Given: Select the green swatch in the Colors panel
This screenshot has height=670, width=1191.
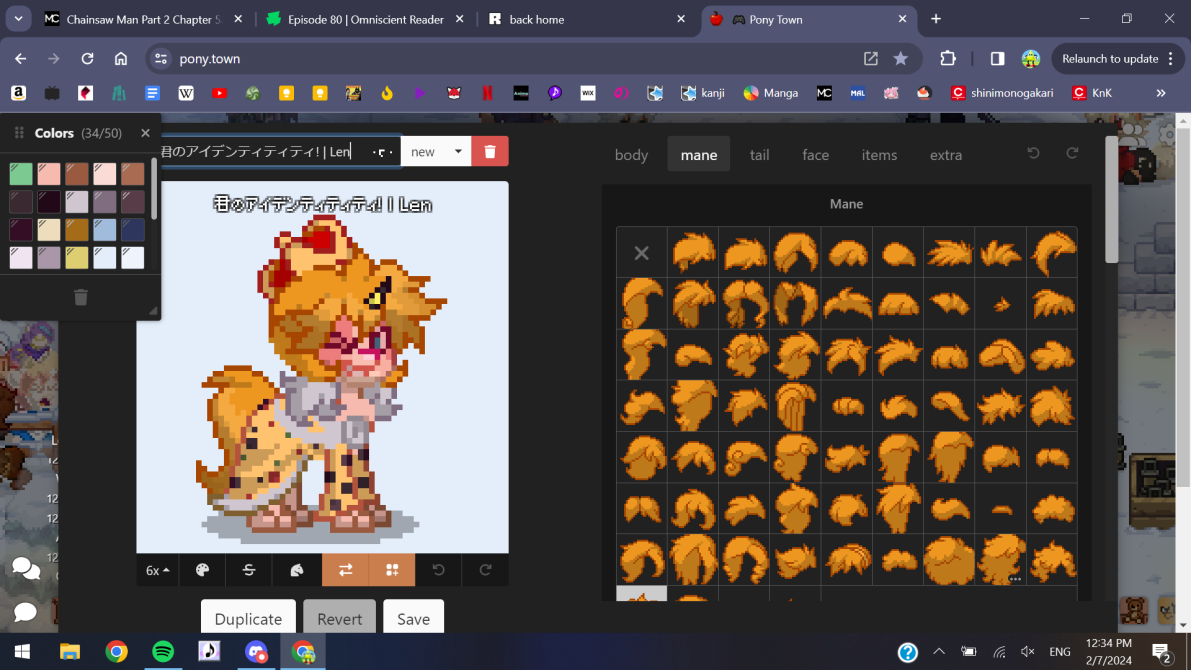Looking at the screenshot, I should 21,172.
